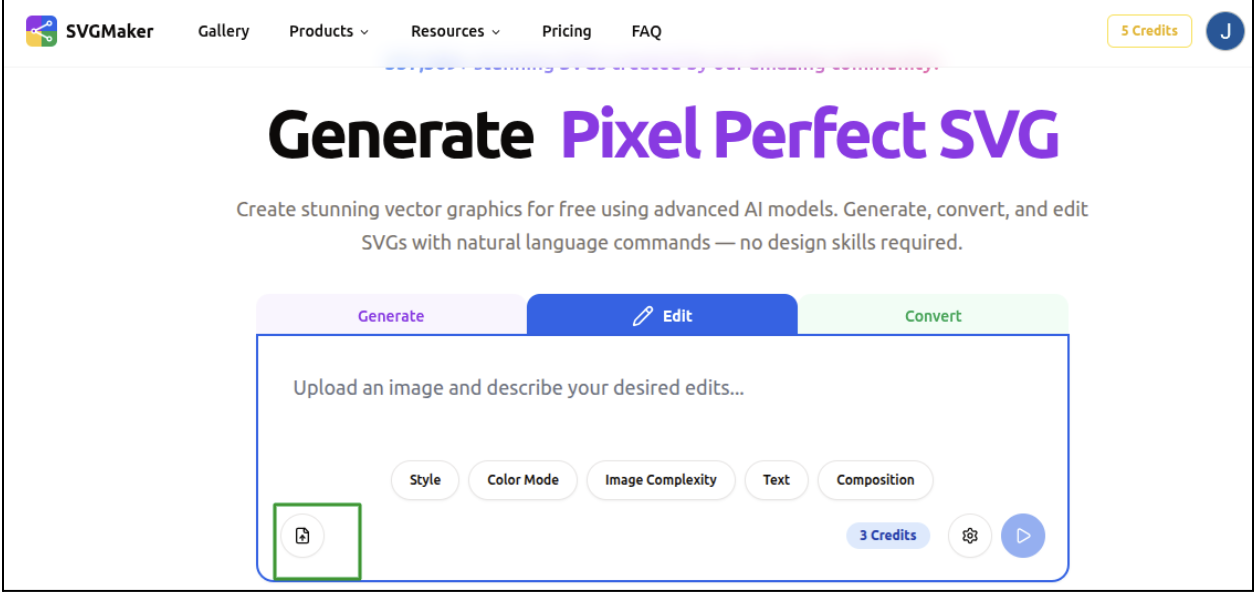
Task: Open the Color Mode selector
Action: pyautogui.click(x=521, y=480)
